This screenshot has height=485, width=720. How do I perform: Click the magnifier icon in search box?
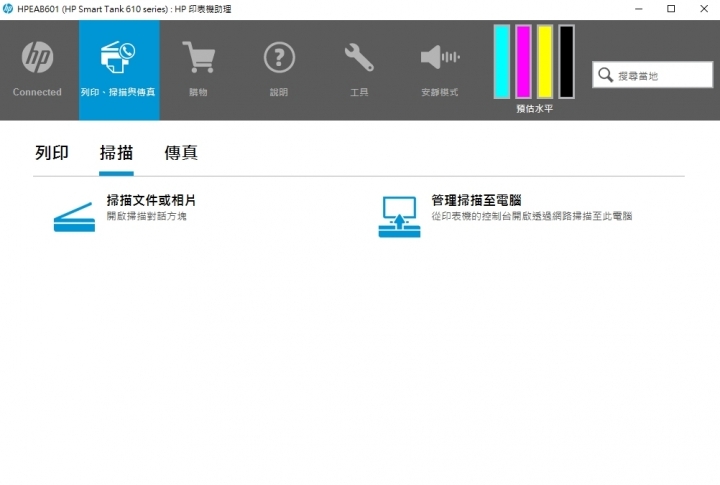(x=605, y=75)
